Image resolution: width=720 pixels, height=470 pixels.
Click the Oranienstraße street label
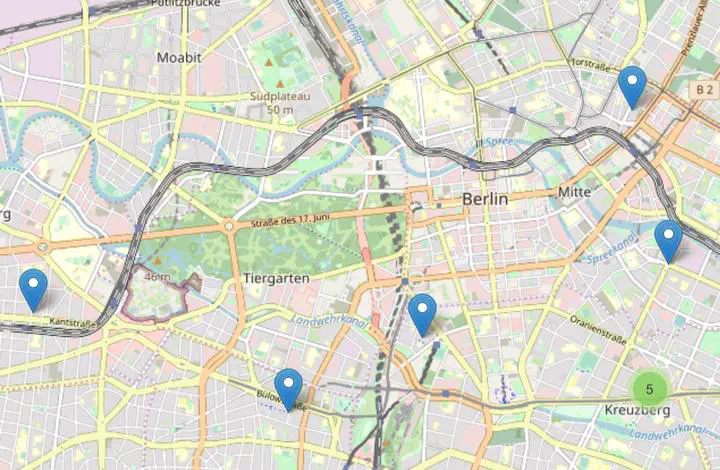[598, 330]
